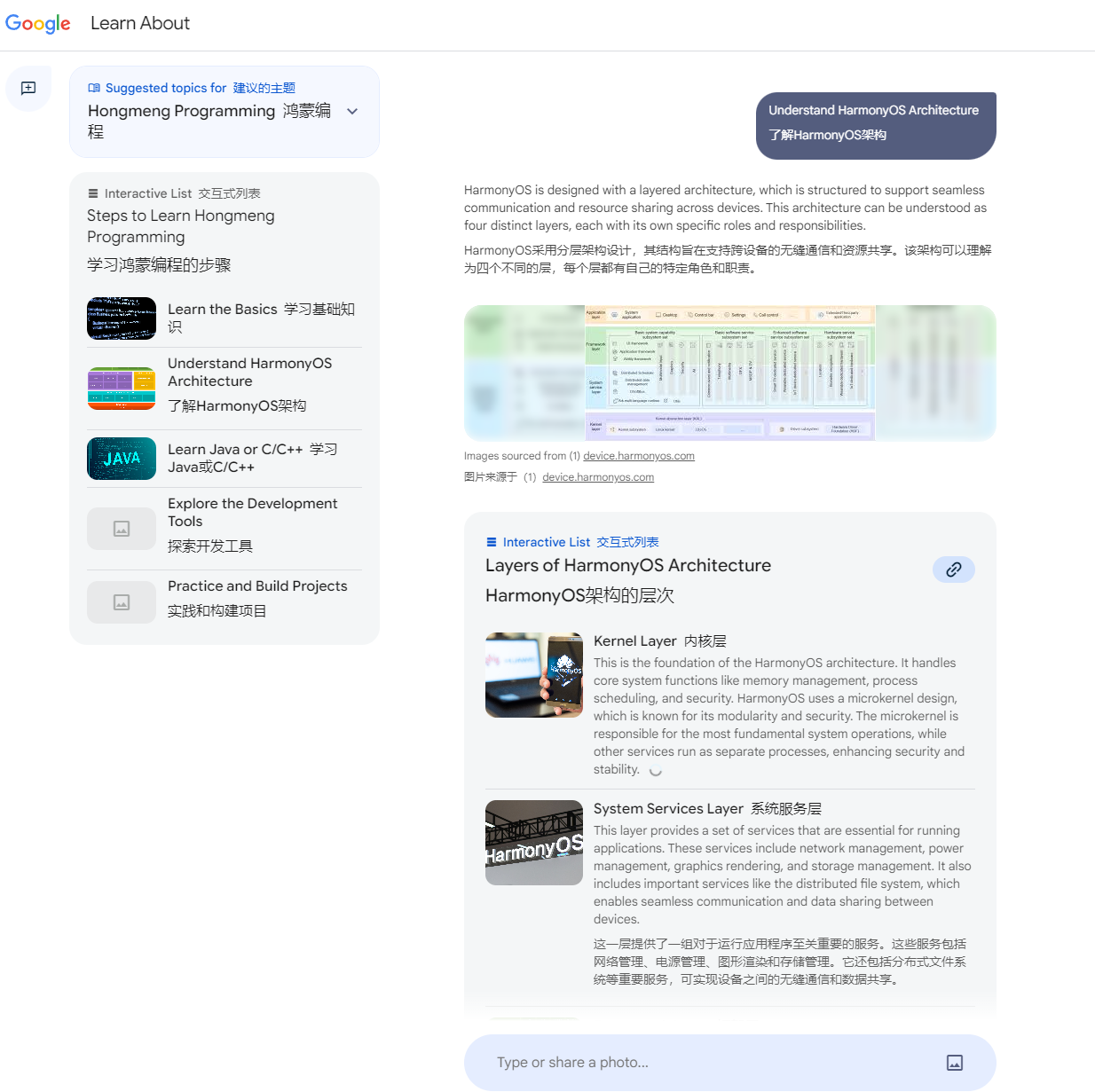Click the HarmonyOS architecture diagram image
The width and height of the screenshot is (1095, 1092).
(x=729, y=373)
